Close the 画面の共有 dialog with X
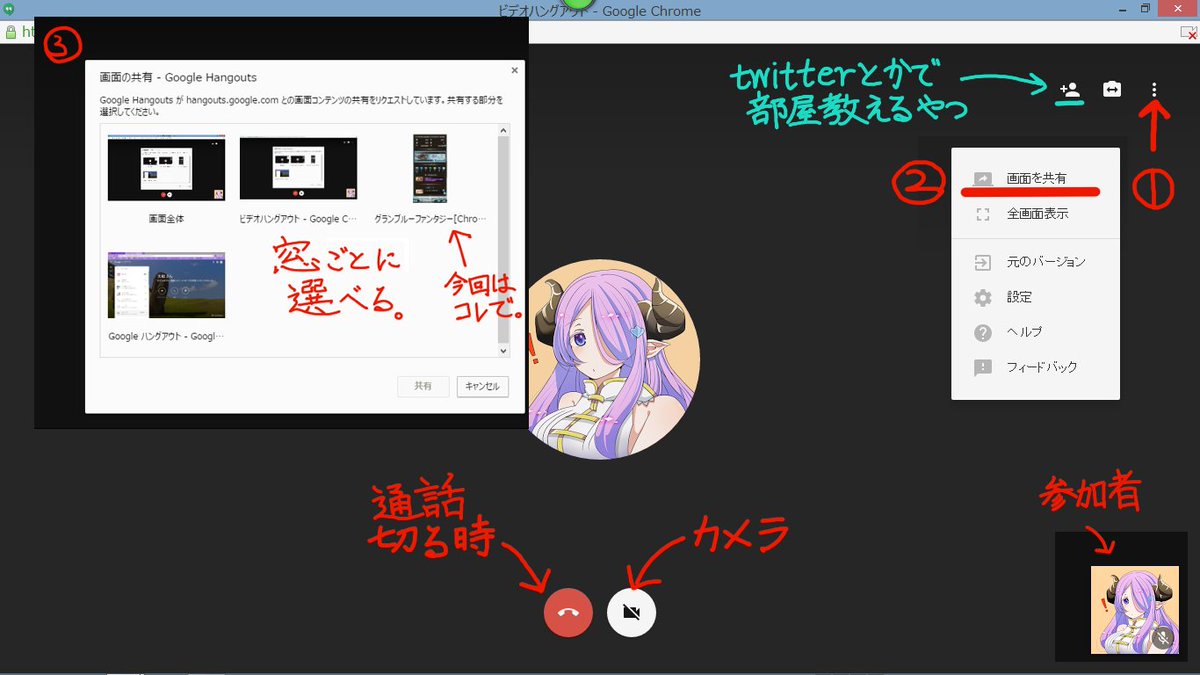Image resolution: width=1200 pixels, height=675 pixels. click(515, 70)
